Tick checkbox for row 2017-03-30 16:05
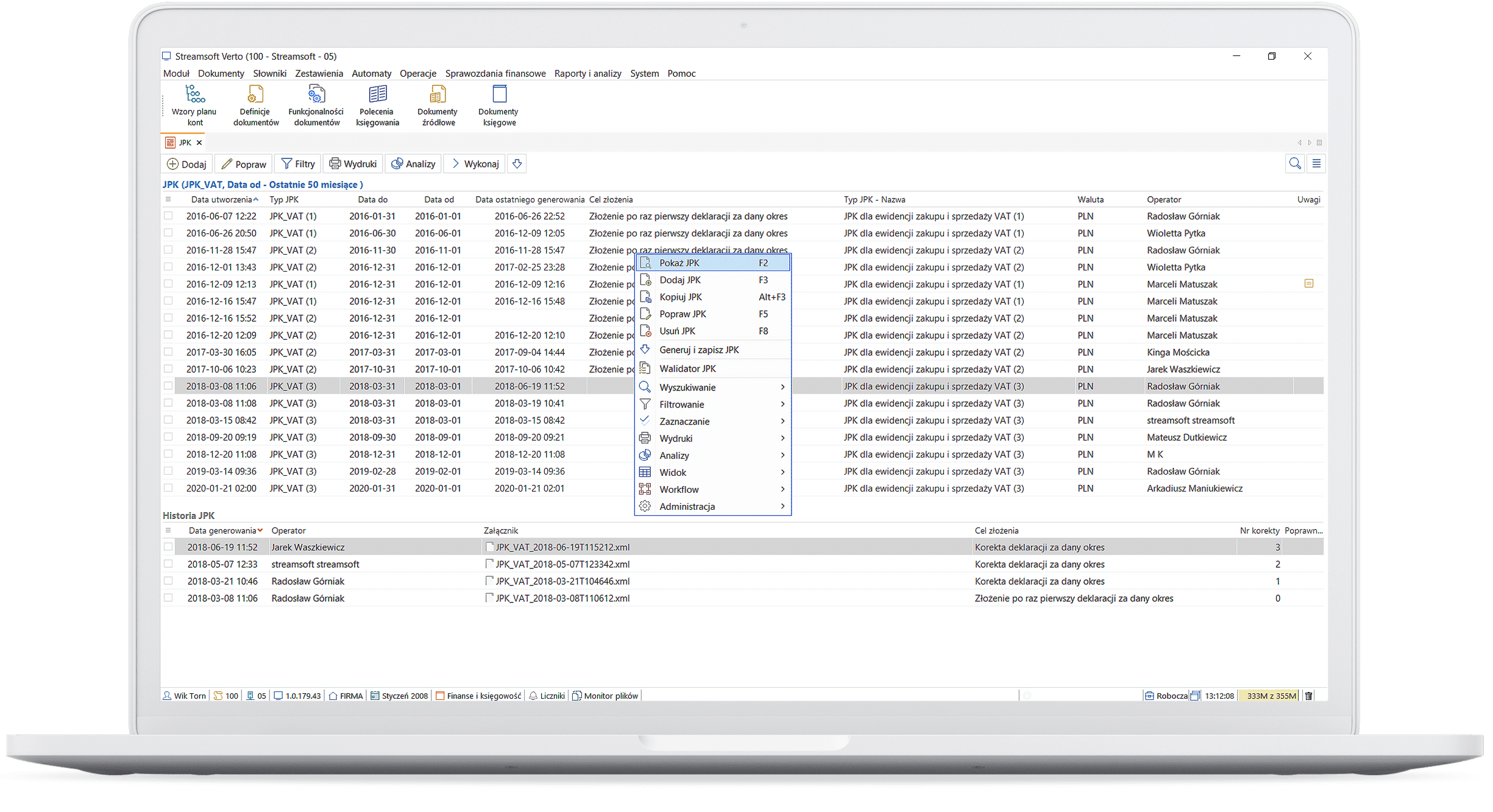Image resolution: width=1493 pixels, height=812 pixels. point(168,352)
